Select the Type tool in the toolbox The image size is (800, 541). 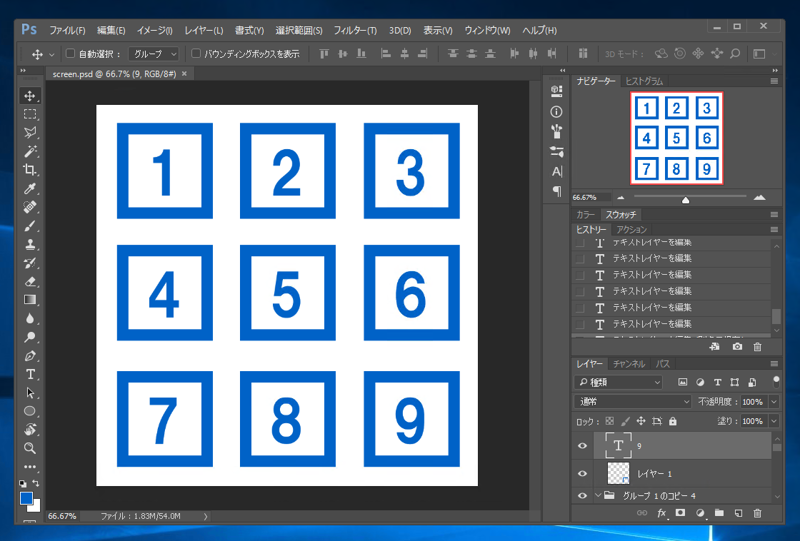(30, 374)
